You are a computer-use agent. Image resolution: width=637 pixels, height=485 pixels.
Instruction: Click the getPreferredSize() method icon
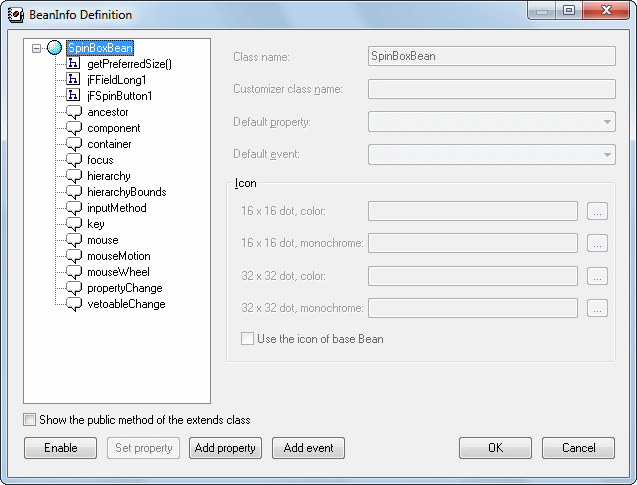74,64
